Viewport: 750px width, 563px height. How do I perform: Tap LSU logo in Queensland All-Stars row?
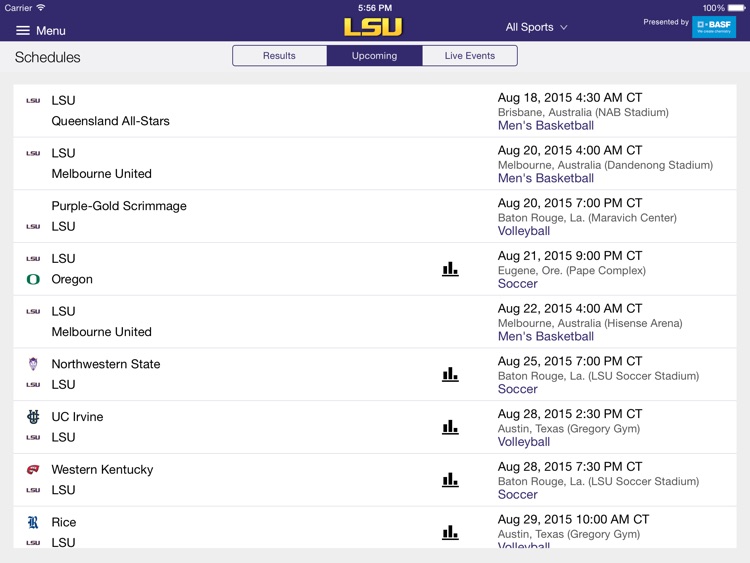click(x=33, y=100)
